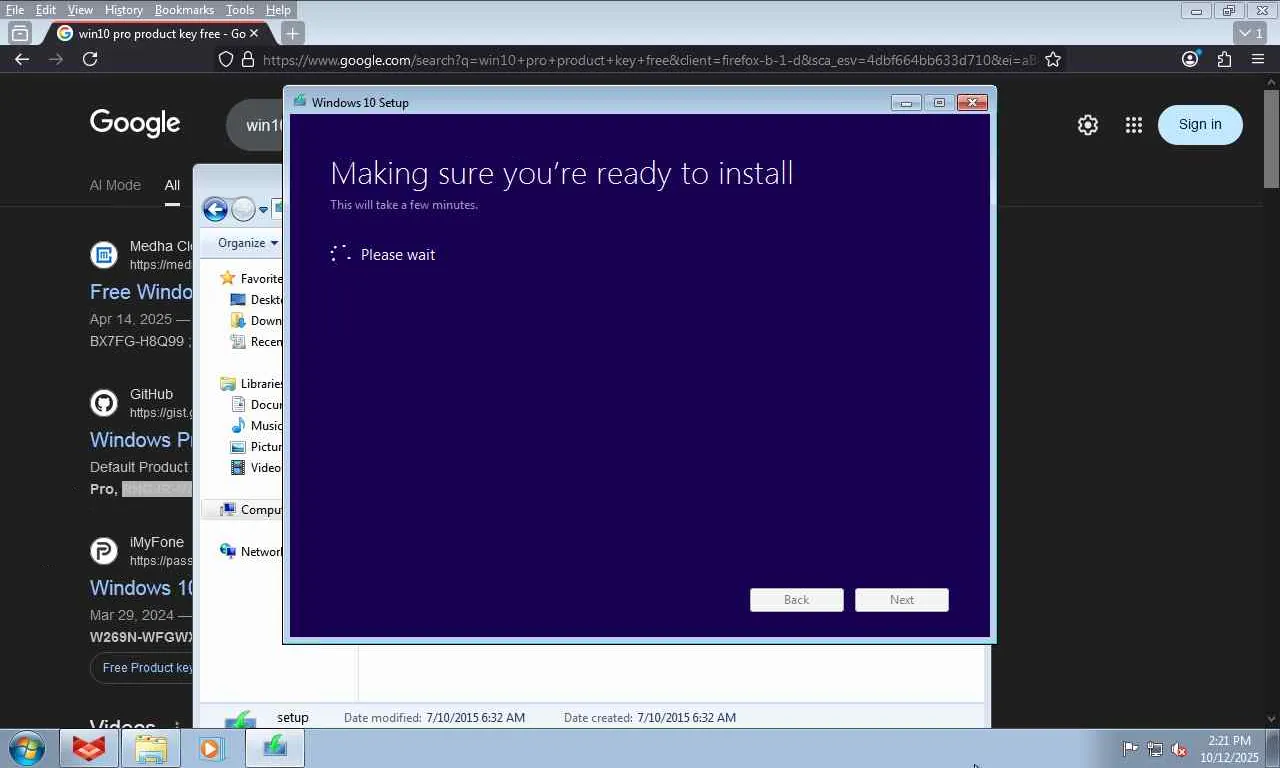
Task: Open the View menu in Firefox
Action: coord(80,10)
